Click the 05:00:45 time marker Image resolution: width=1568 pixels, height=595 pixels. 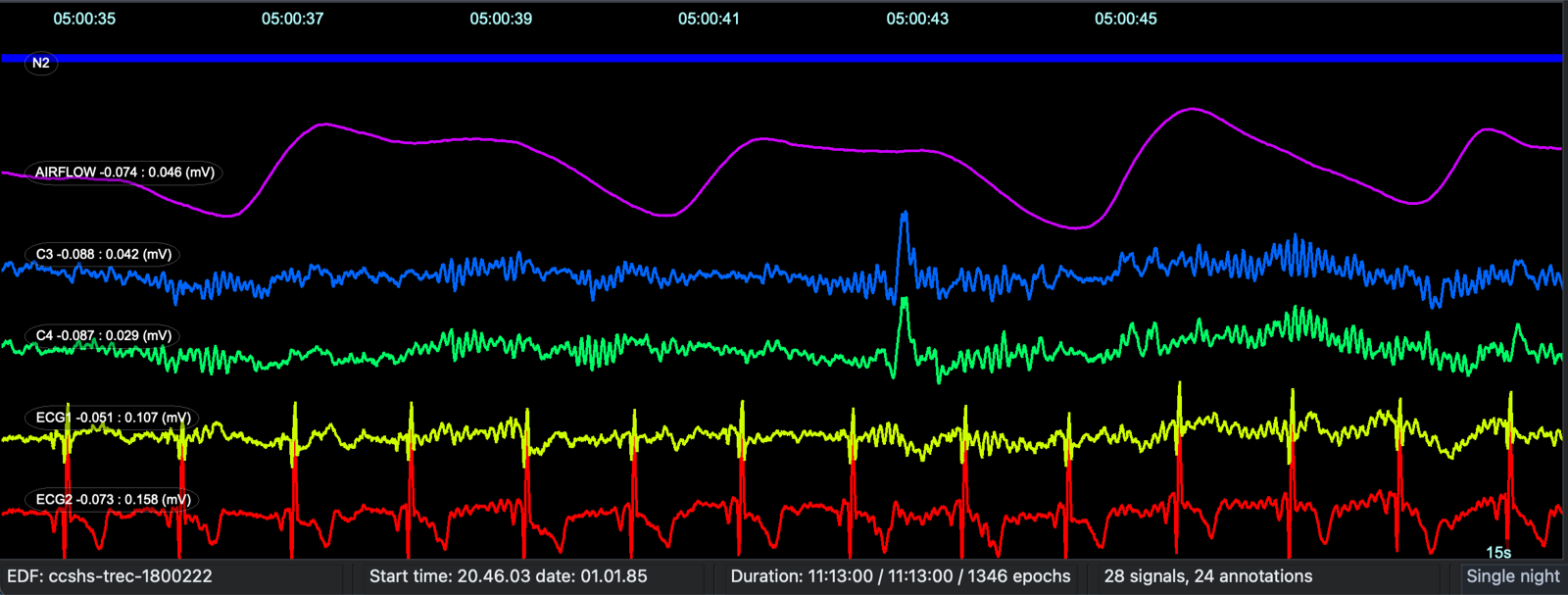(x=1125, y=19)
